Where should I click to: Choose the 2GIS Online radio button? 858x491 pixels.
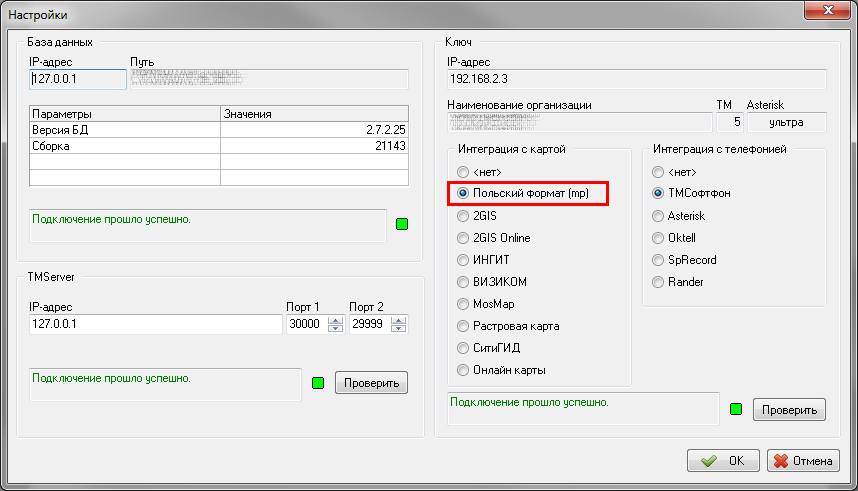(x=463, y=238)
